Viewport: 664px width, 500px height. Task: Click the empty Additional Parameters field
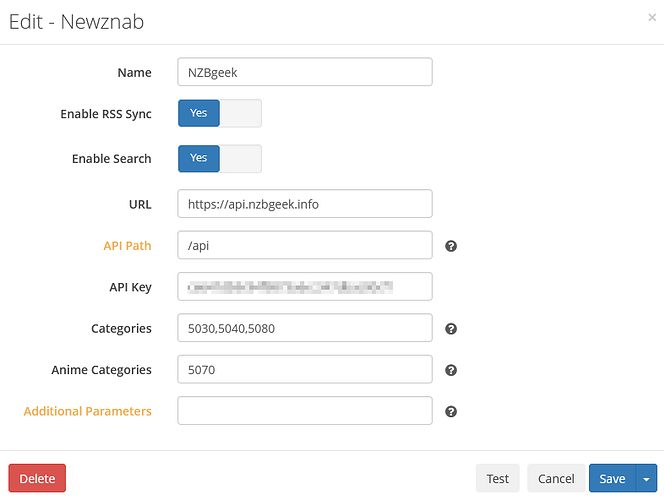click(x=304, y=411)
